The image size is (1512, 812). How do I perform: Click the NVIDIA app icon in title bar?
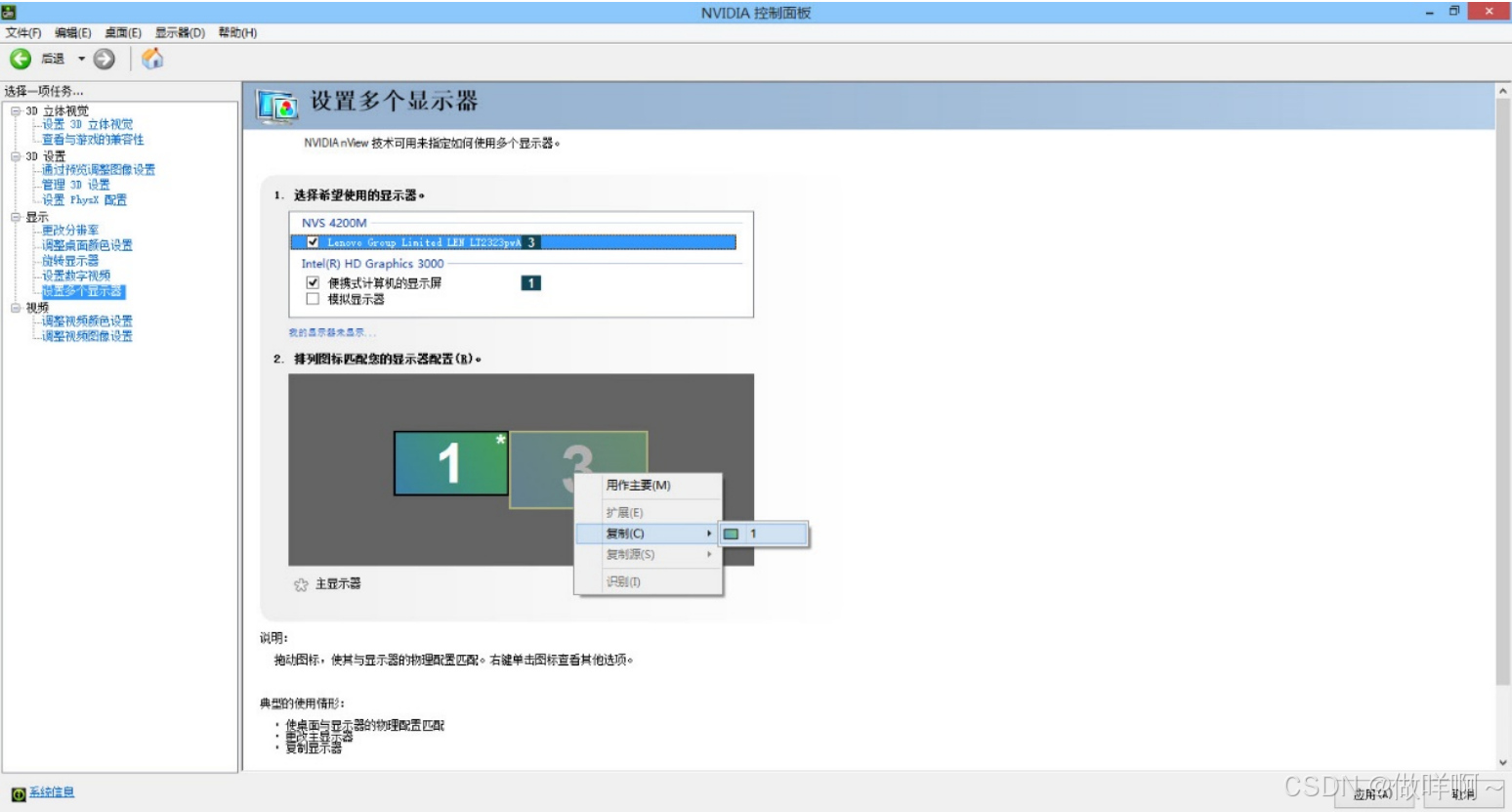[9, 12]
